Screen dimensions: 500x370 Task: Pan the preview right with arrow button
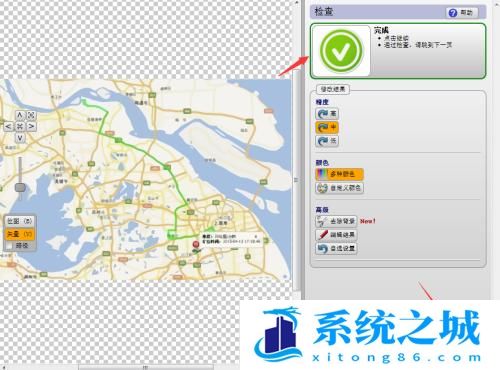31,126
